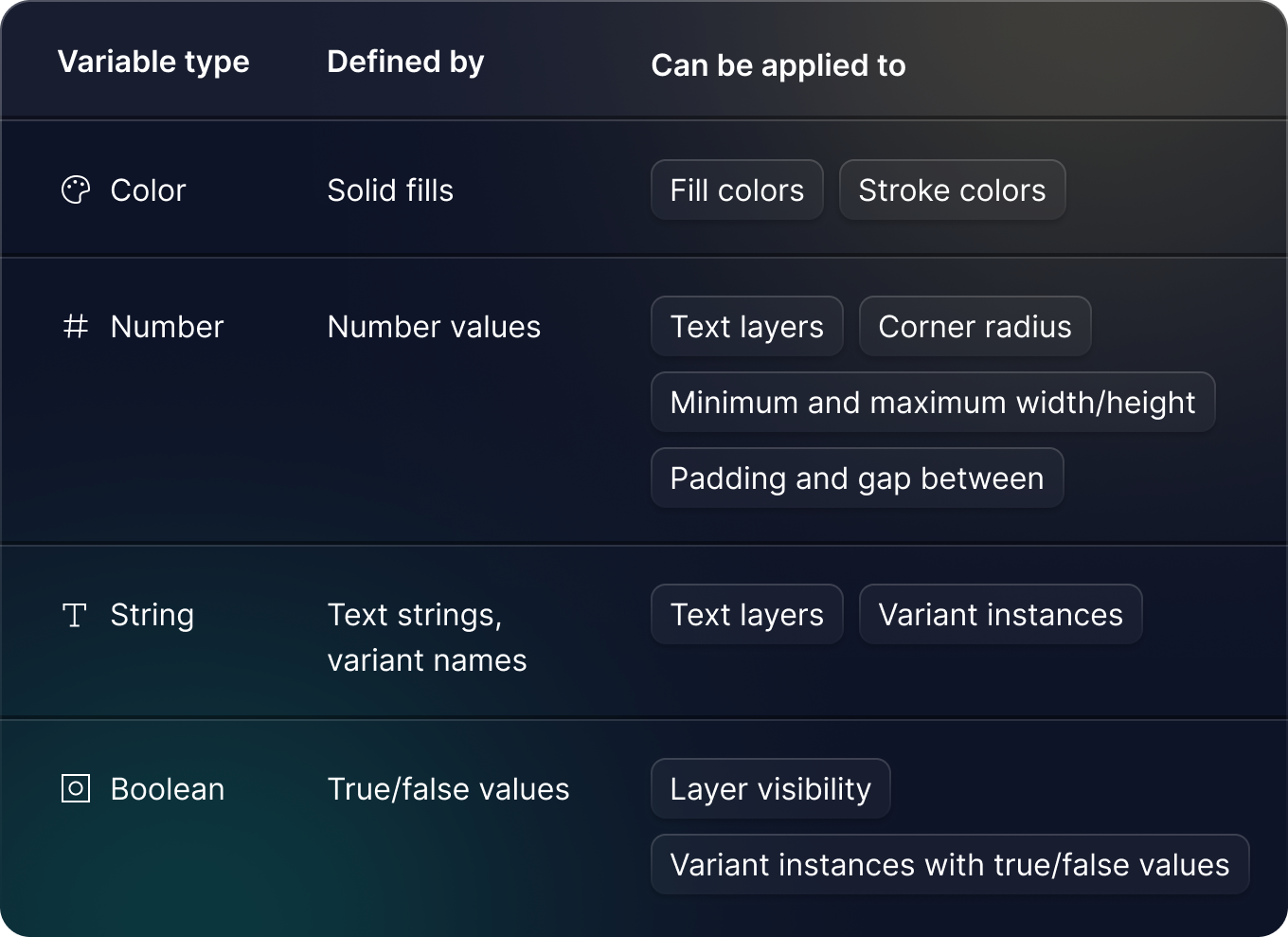Click Padding and gap between tag

(857, 478)
